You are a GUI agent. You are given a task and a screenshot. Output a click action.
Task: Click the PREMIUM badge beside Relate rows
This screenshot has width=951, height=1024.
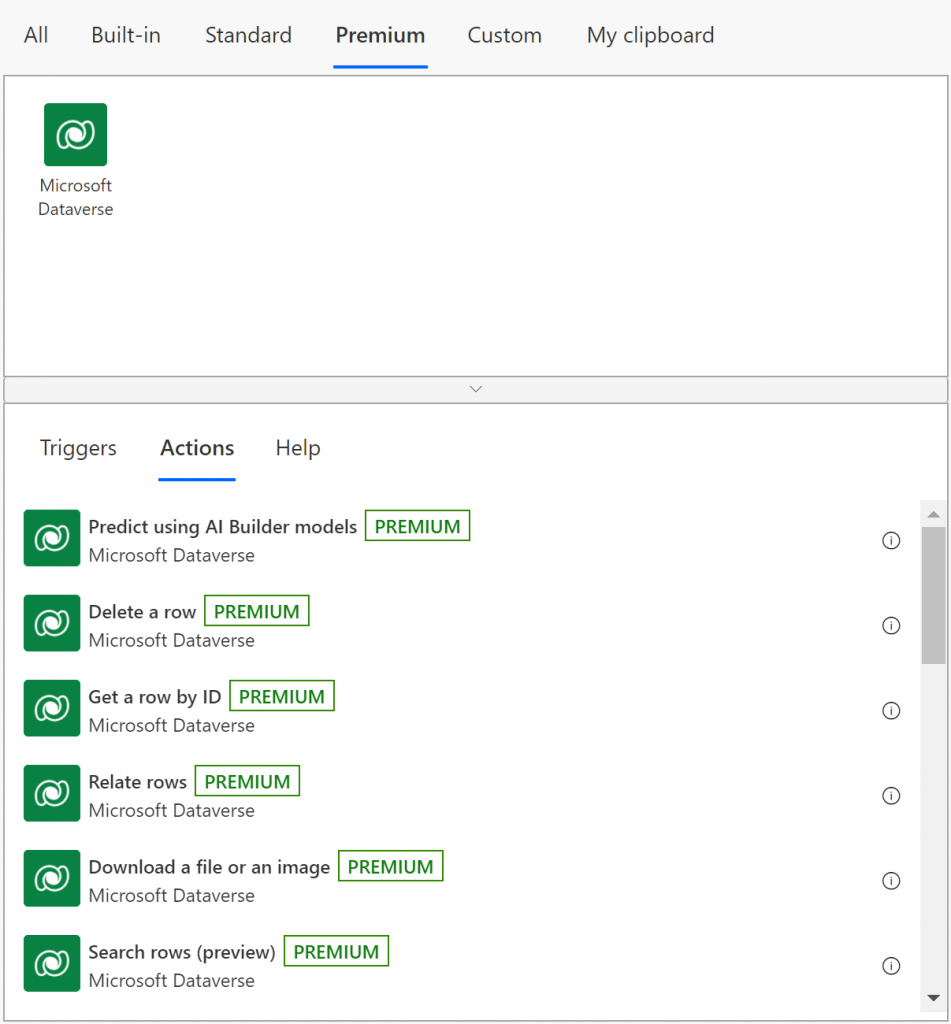[248, 781]
